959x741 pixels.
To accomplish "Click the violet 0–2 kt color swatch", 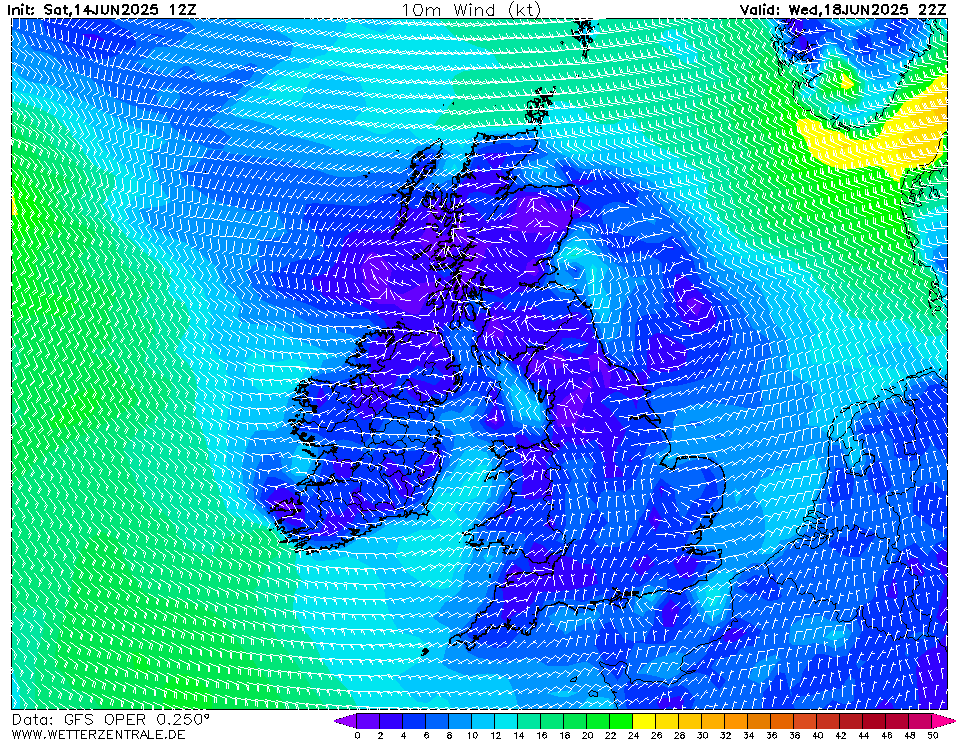I will pos(368,721).
